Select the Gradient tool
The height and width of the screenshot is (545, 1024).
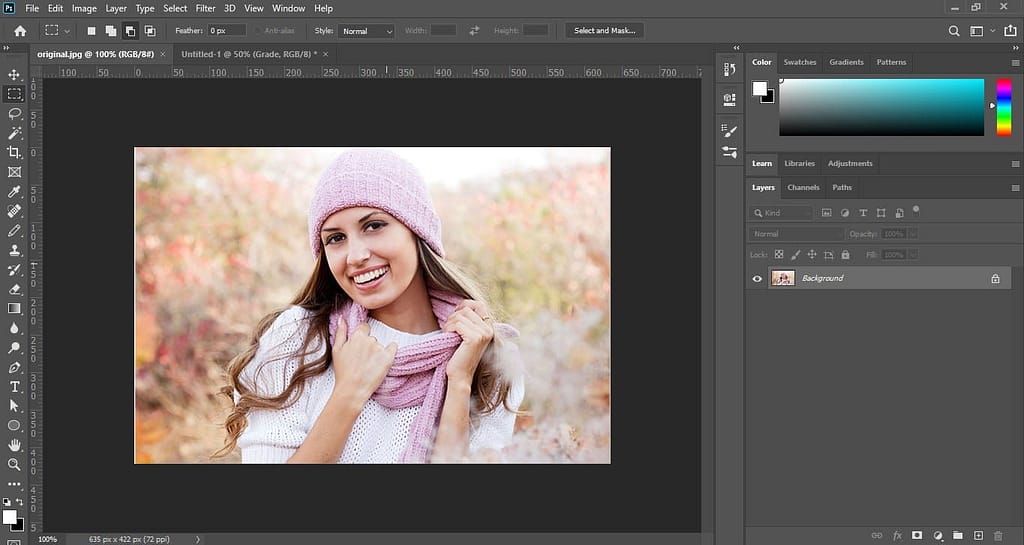(x=14, y=308)
